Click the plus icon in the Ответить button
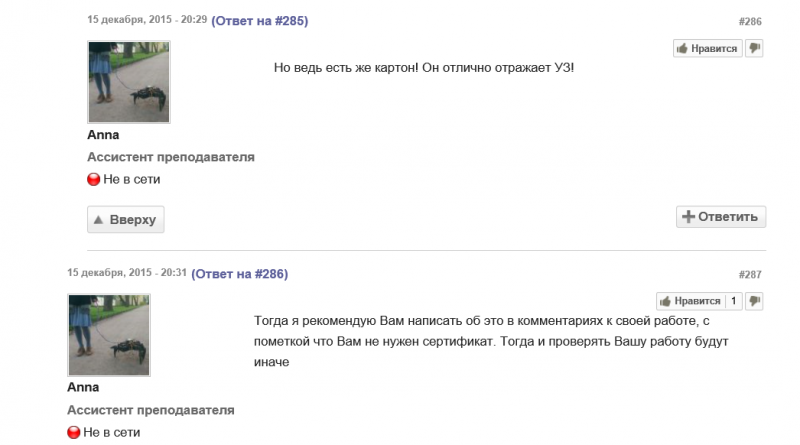This screenshot has width=800, height=445. click(x=688, y=216)
